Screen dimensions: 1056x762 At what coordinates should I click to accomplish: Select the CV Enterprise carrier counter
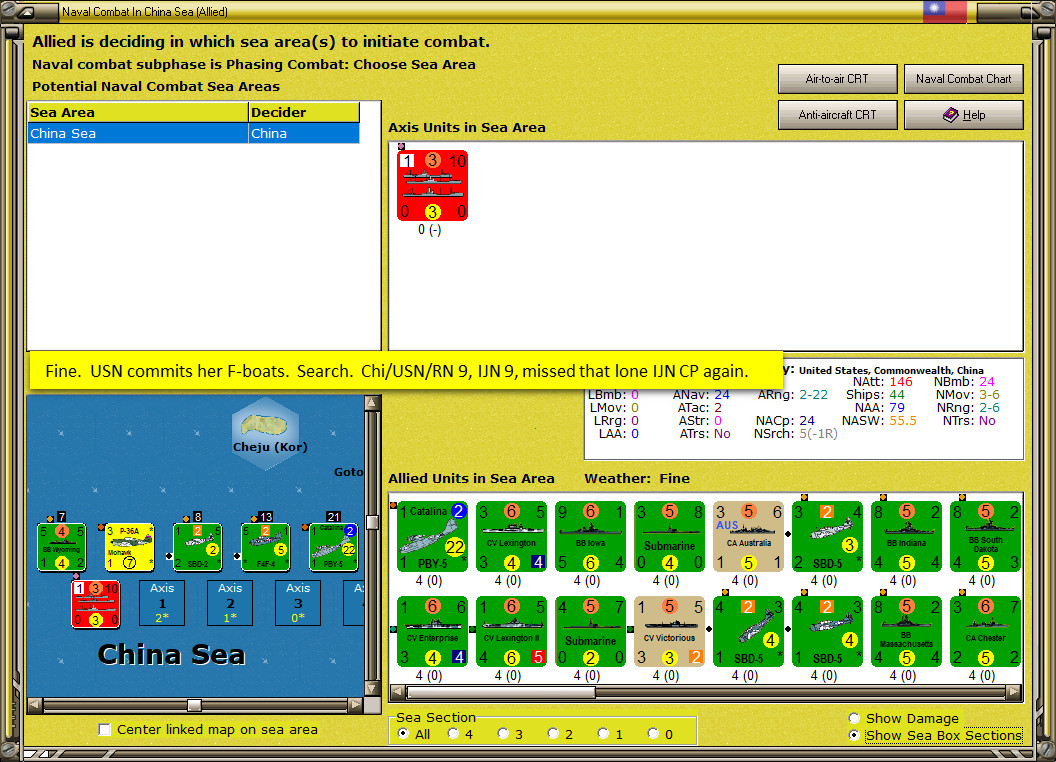pos(432,631)
